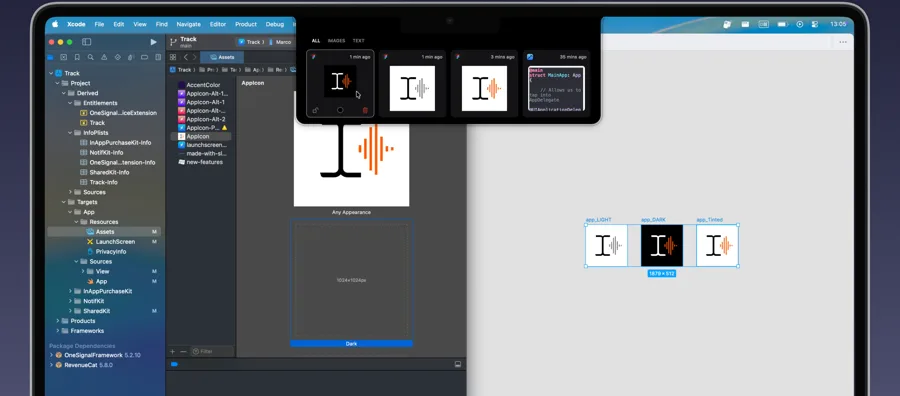
Task: Collapse the Track project root
Action: click(x=51, y=73)
